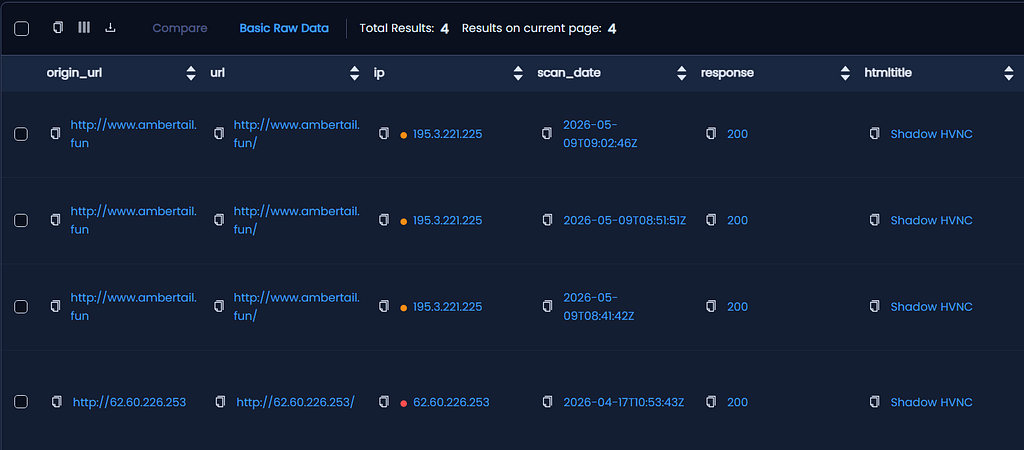Copy origin_url in the 09:02:46Z row
The width and height of the screenshot is (1024, 450).
tap(56, 133)
